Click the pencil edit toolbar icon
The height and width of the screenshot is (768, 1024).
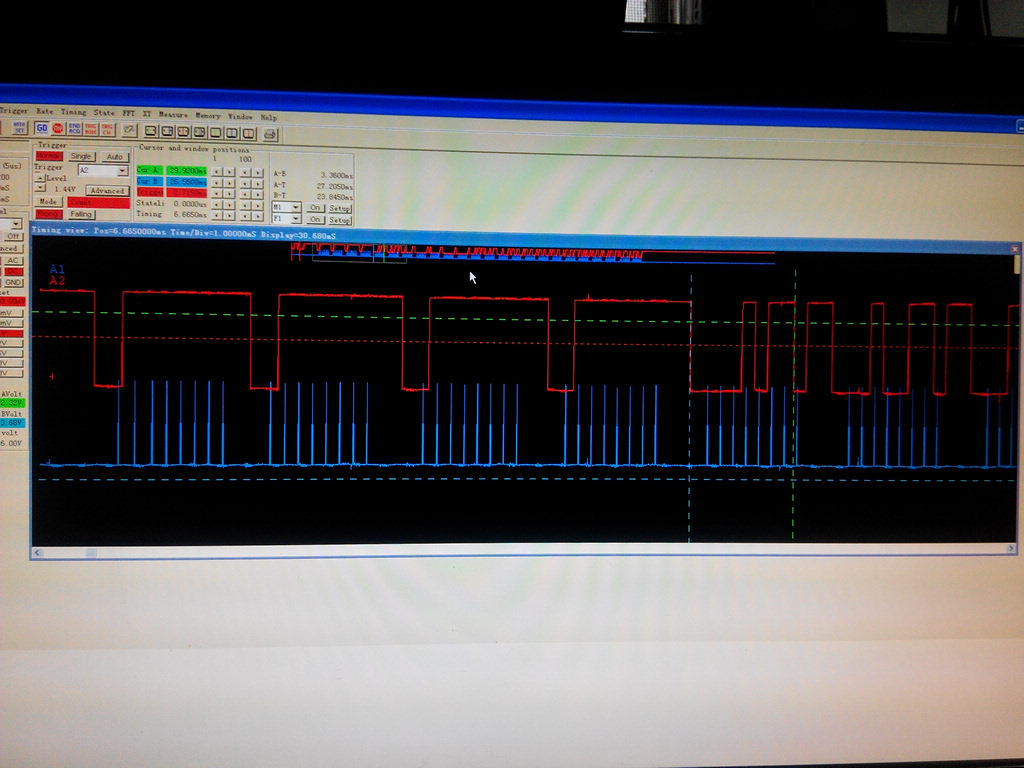pos(130,131)
